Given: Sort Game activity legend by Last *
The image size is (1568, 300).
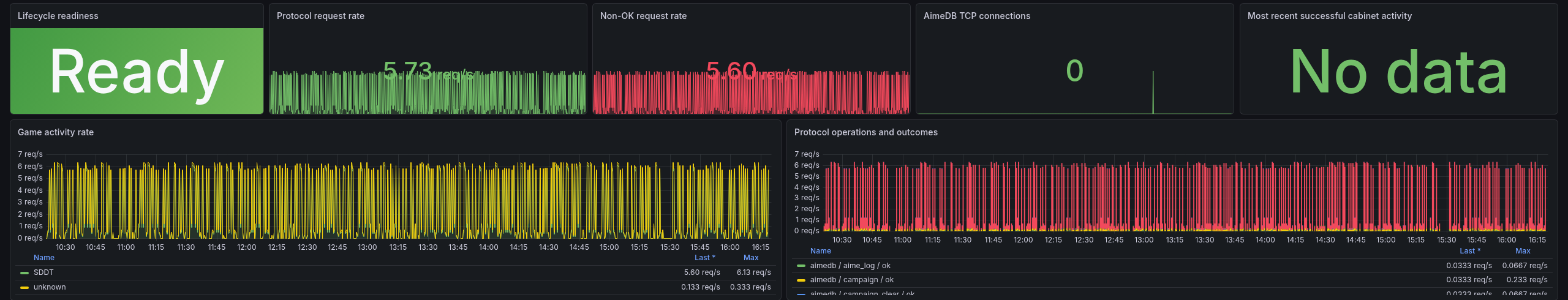Looking at the screenshot, I should click(705, 258).
